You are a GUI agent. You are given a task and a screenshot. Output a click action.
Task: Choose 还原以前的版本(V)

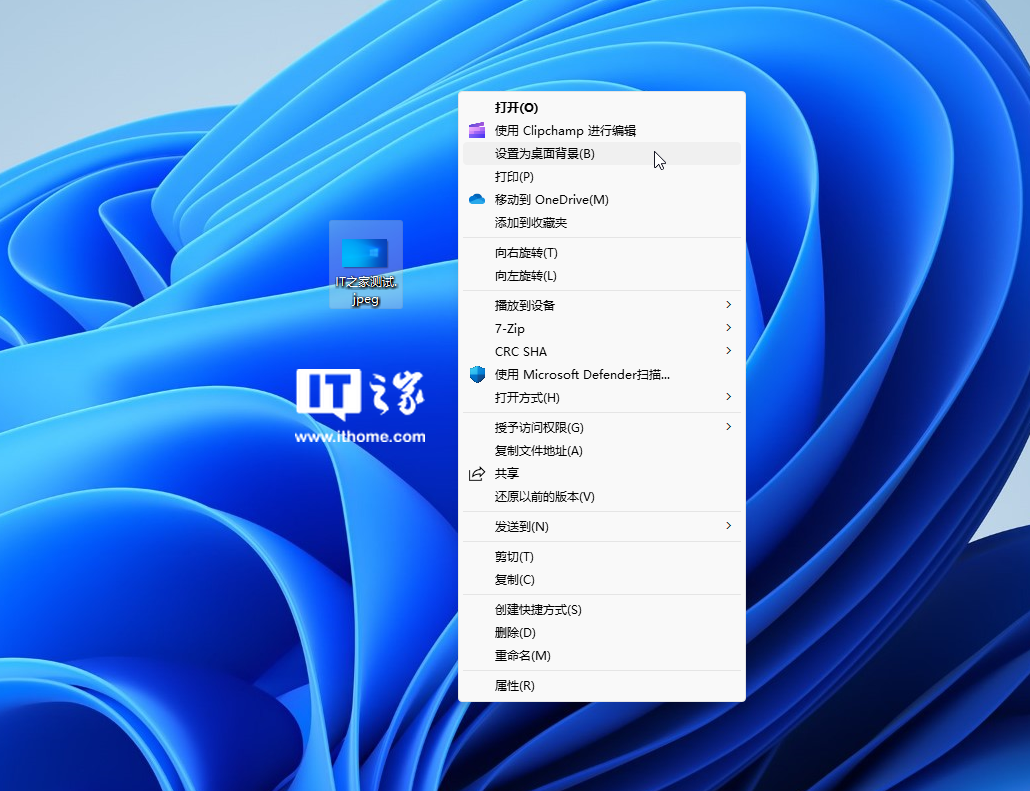(x=602, y=497)
